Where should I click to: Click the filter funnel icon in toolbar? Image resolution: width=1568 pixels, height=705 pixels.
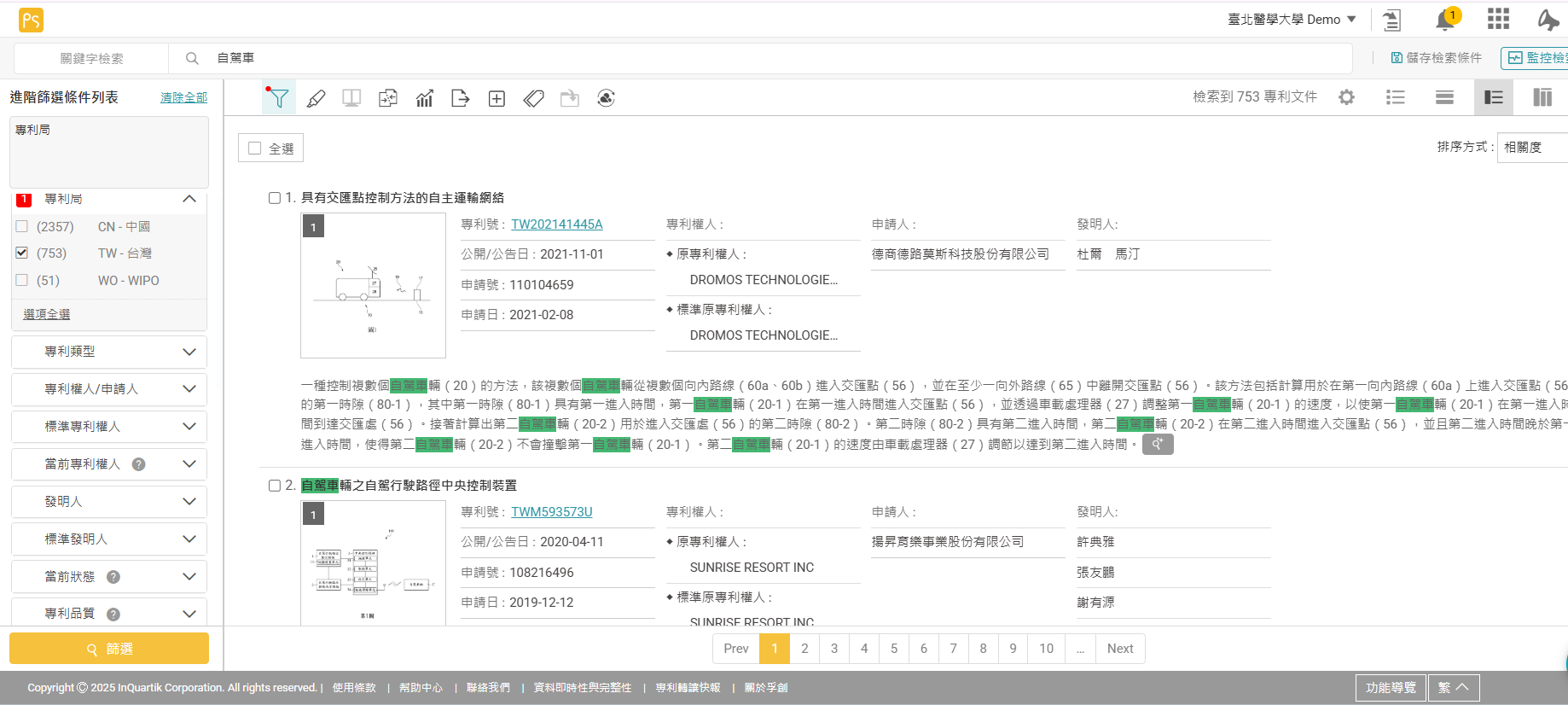278,98
